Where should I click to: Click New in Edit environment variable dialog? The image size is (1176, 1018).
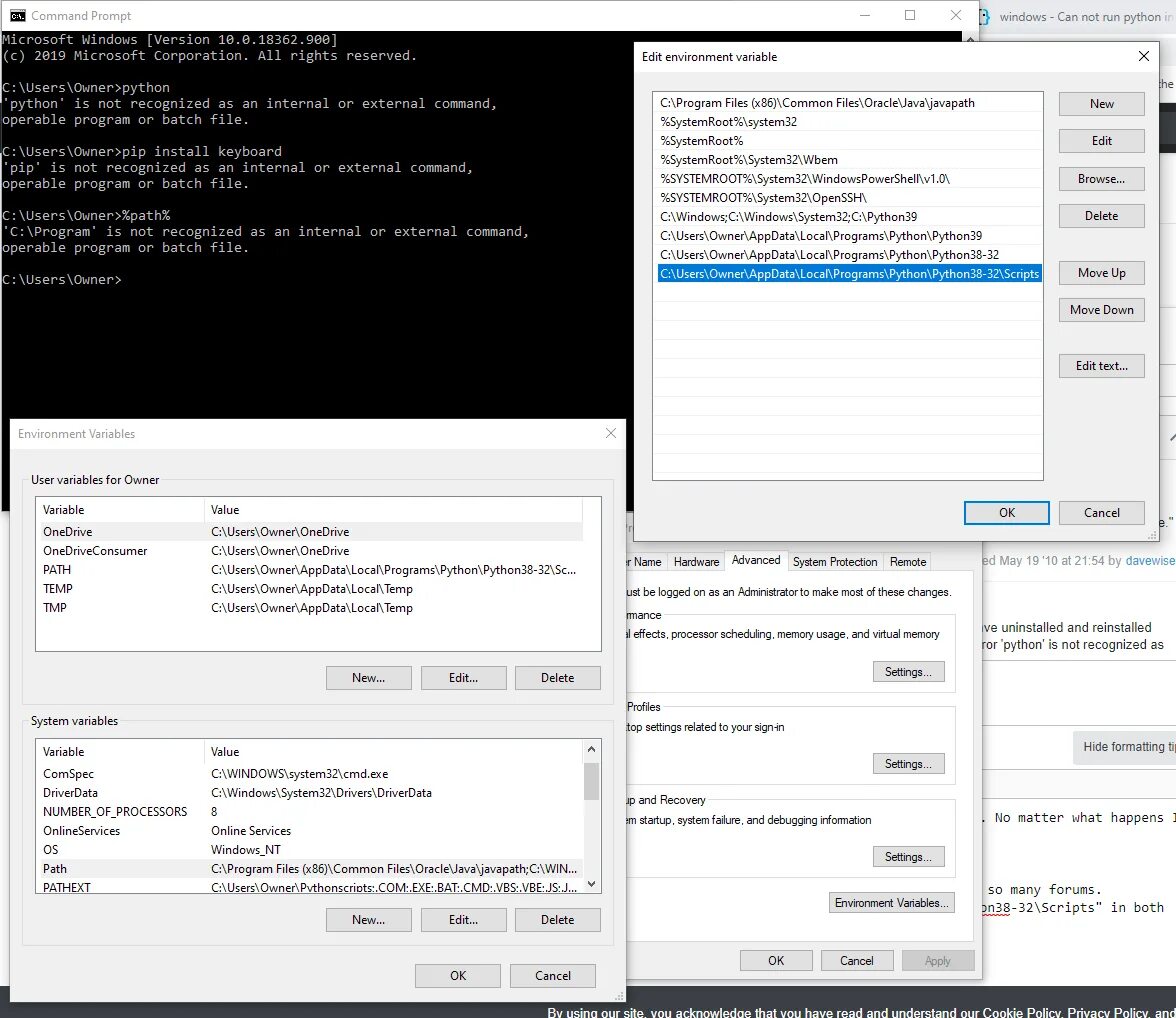[x=1101, y=104]
